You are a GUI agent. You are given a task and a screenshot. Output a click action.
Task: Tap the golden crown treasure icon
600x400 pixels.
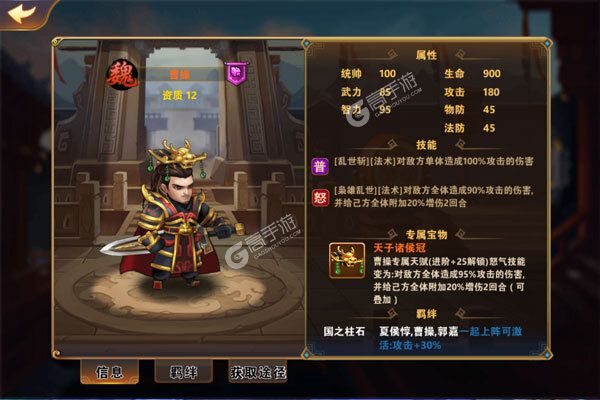click(x=347, y=261)
